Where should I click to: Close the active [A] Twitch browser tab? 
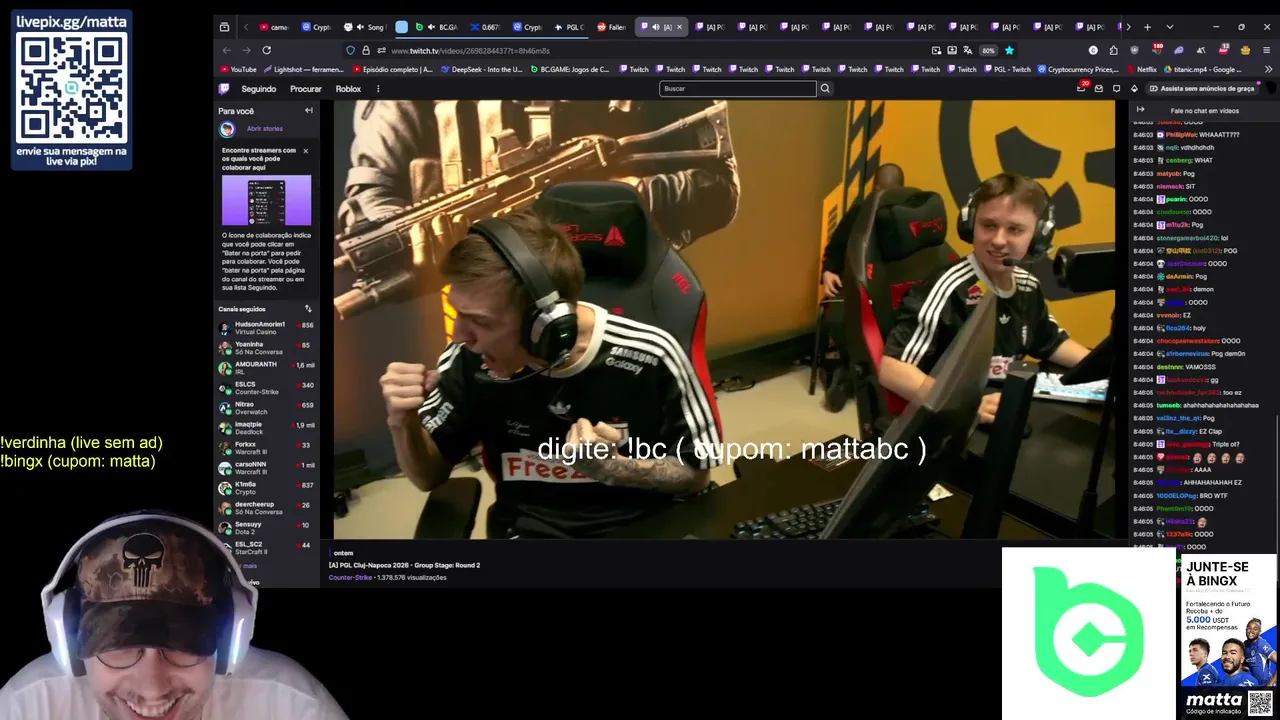680,27
